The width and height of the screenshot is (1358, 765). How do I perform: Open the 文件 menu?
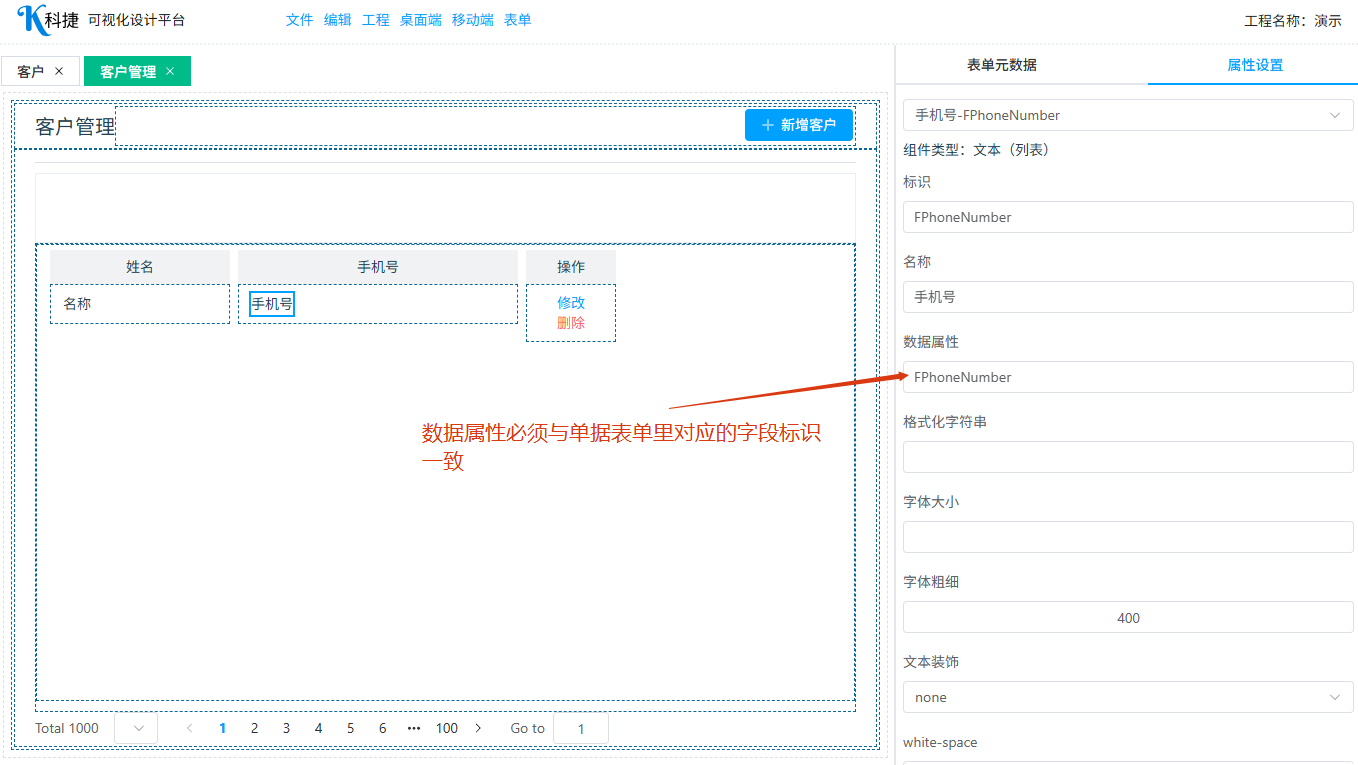(299, 20)
